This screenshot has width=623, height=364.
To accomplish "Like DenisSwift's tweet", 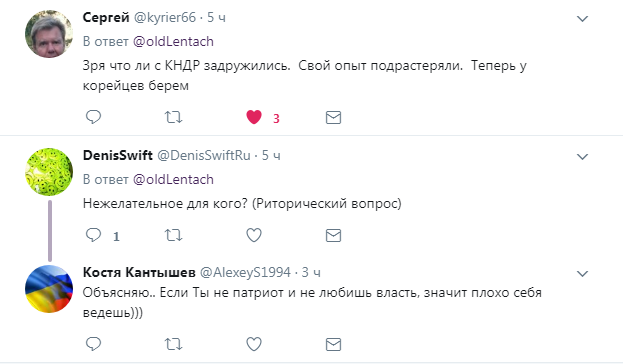I will click(x=254, y=235).
